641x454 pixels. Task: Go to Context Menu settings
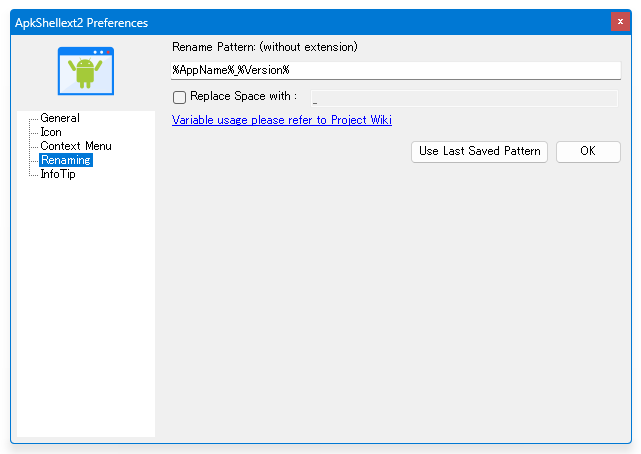pyautogui.click(x=76, y=146)
